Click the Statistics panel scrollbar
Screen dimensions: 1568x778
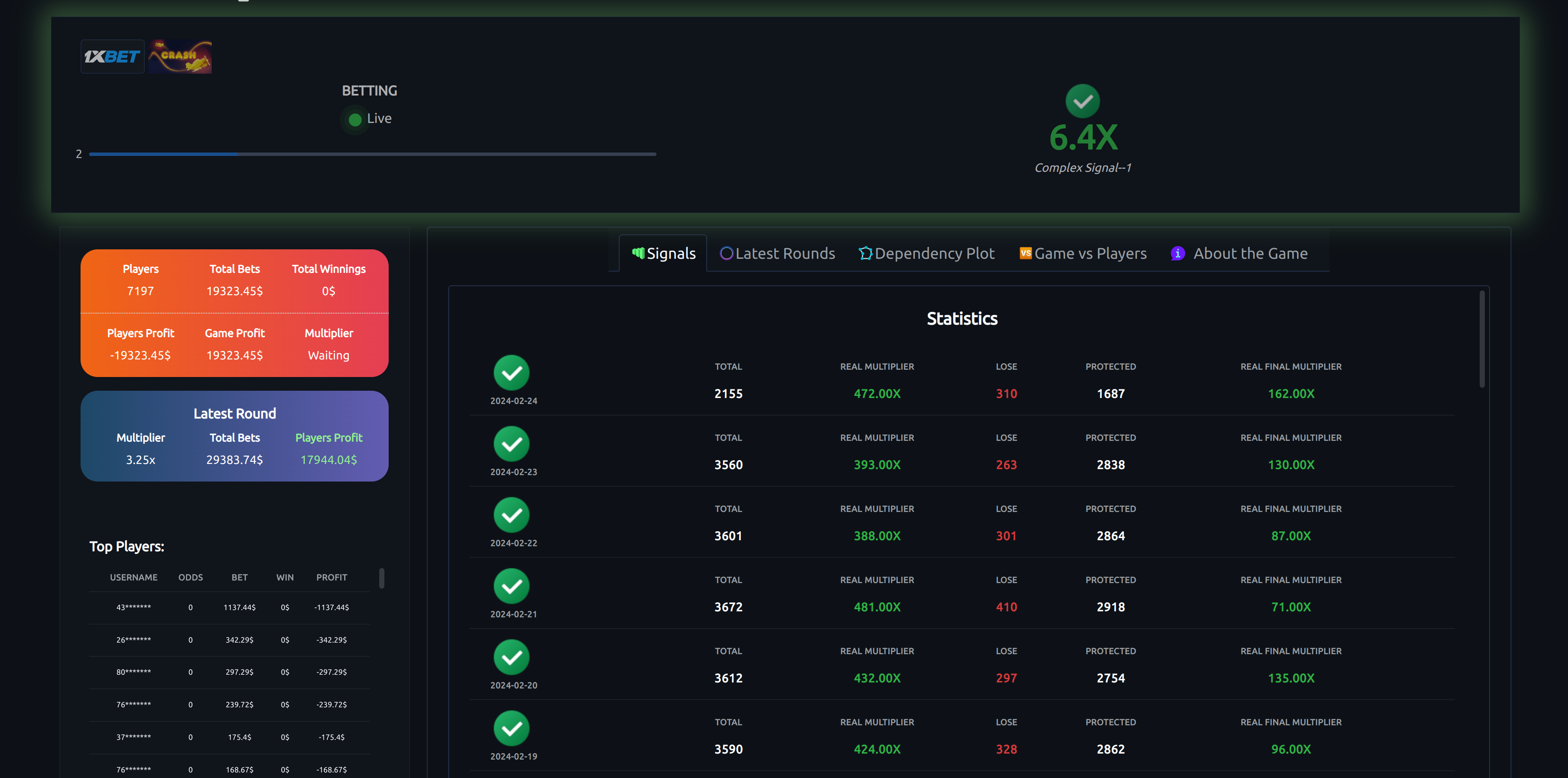pos(1481,338)
